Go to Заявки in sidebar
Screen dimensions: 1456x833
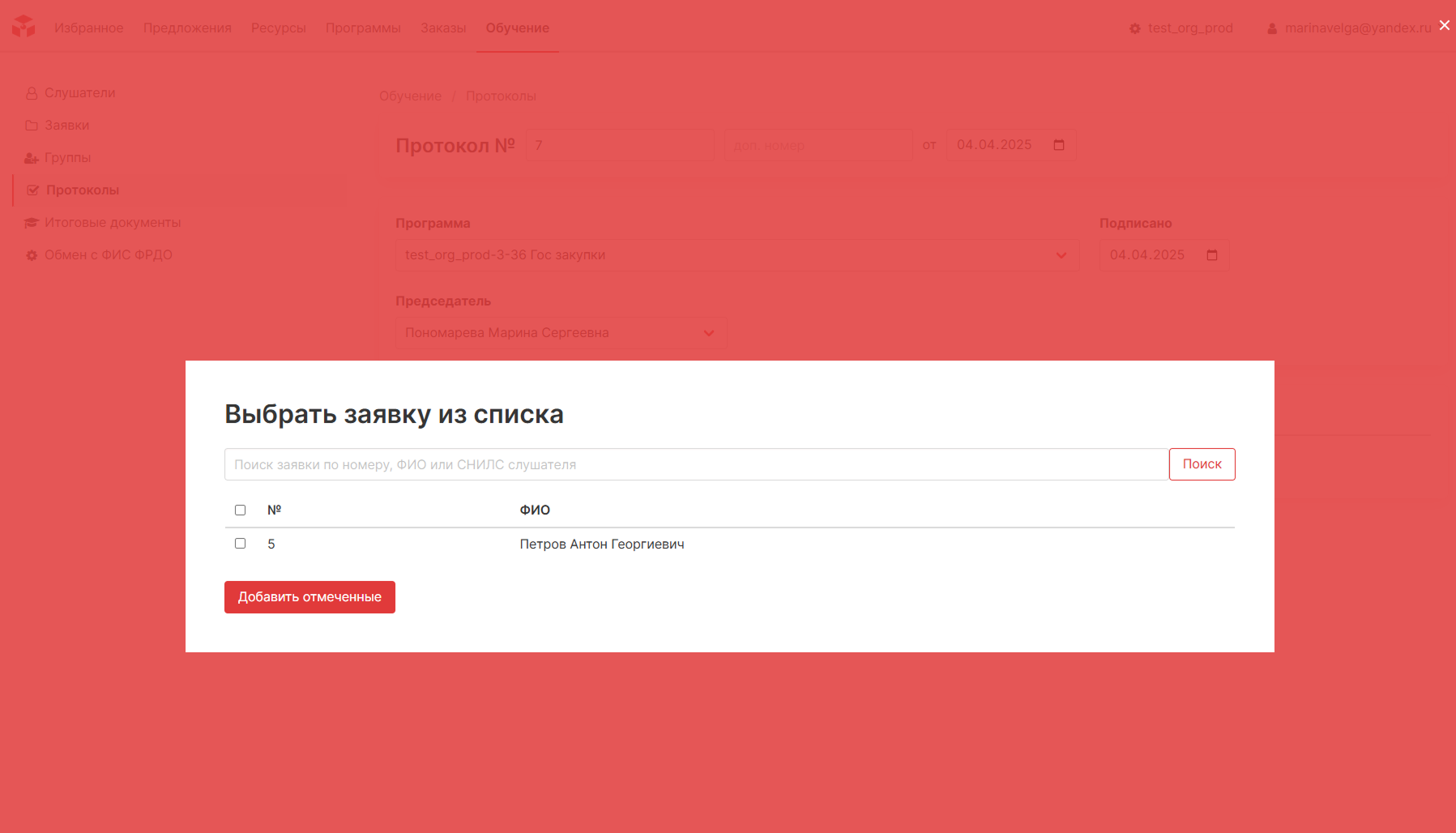pyautogui.click(x=66, y=126)
